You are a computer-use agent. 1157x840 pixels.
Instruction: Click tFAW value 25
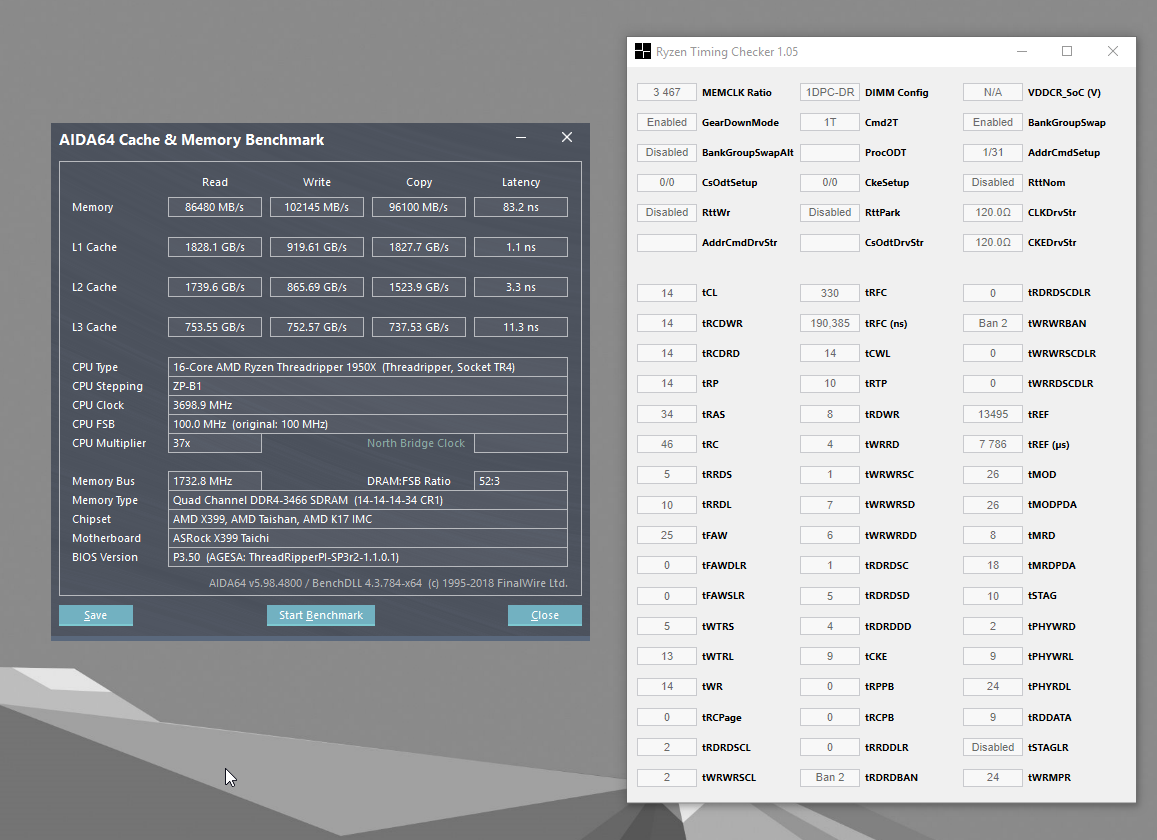pos(667,535)
